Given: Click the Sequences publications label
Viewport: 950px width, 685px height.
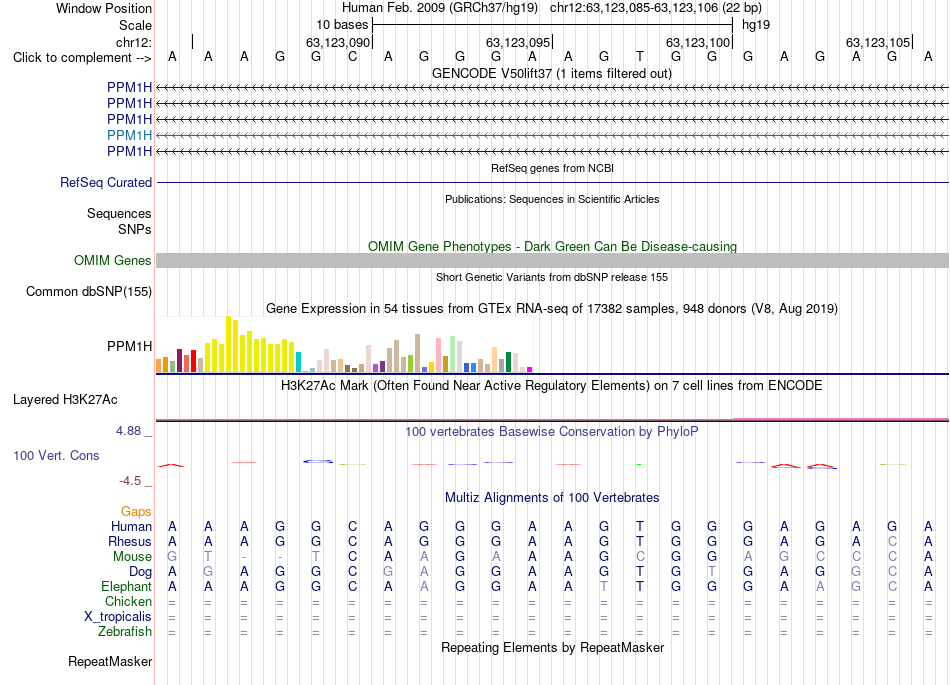Looking at the screenshot, I should (119, 213).
